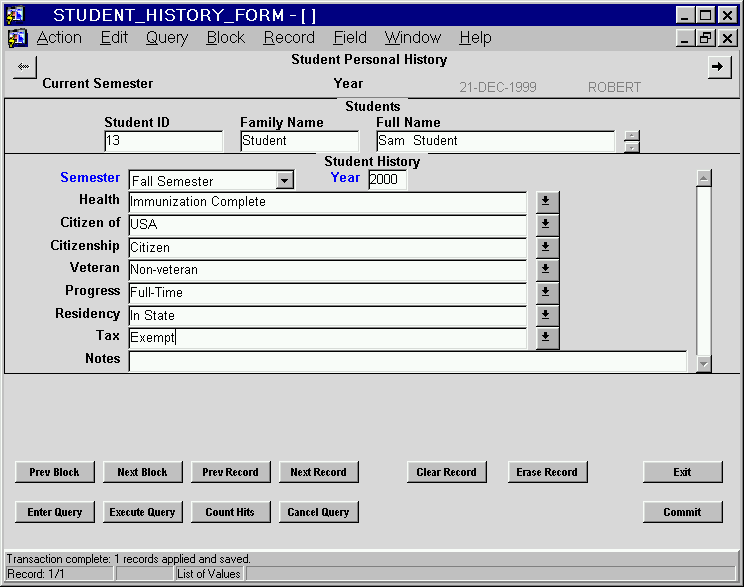
Task: Click the Exit button
Action: [x=683, y=472]
